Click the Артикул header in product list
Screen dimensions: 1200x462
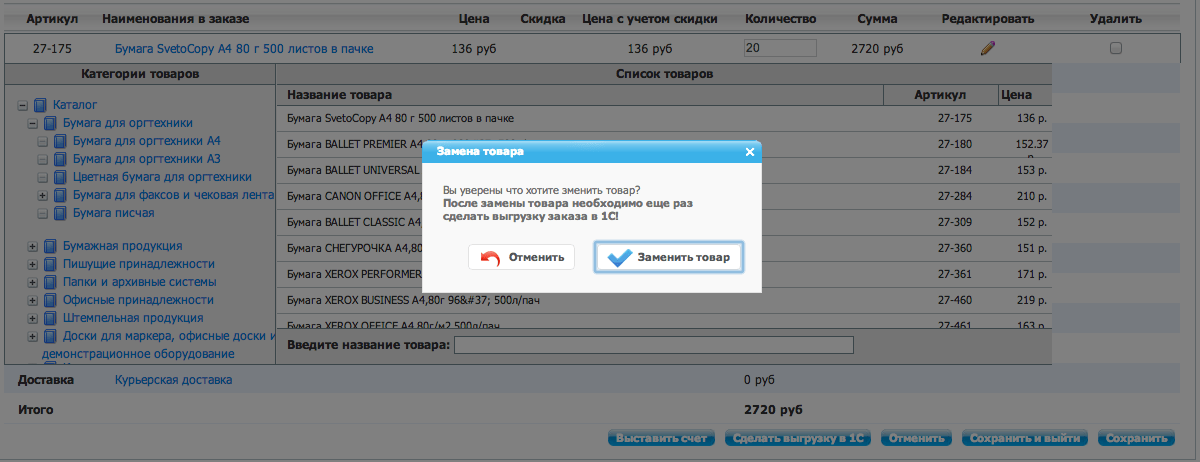(x=940, y=95)
